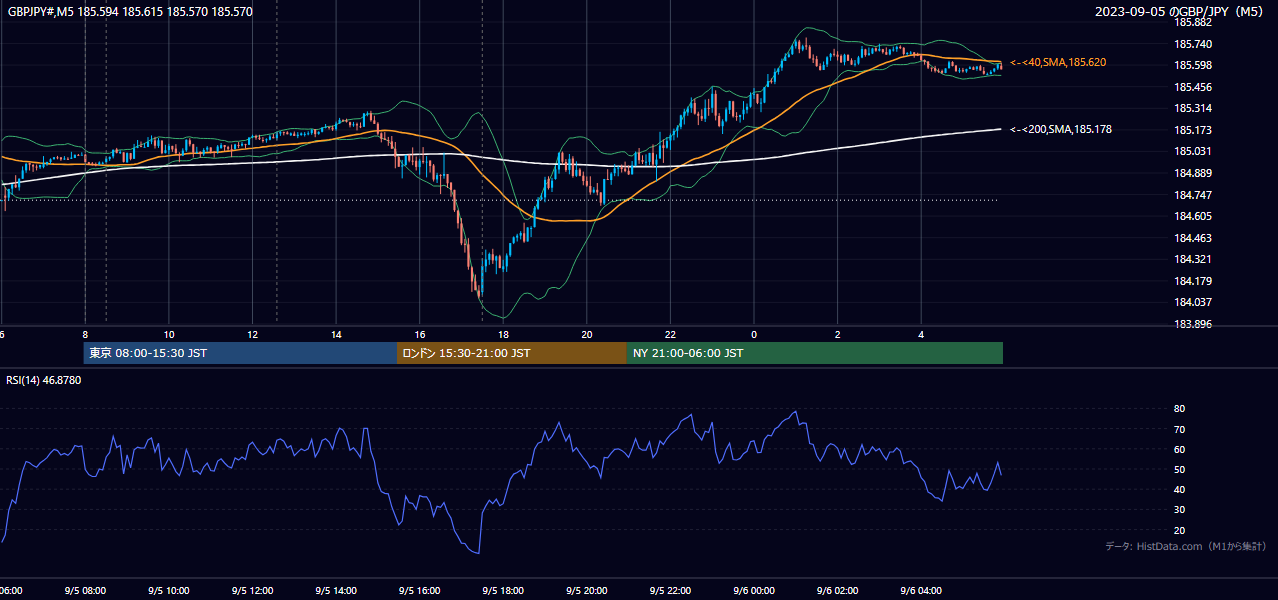Click the '9/5 08:00' bottom time label
This screenshot has width=1278, height=600.
point(85,591)
